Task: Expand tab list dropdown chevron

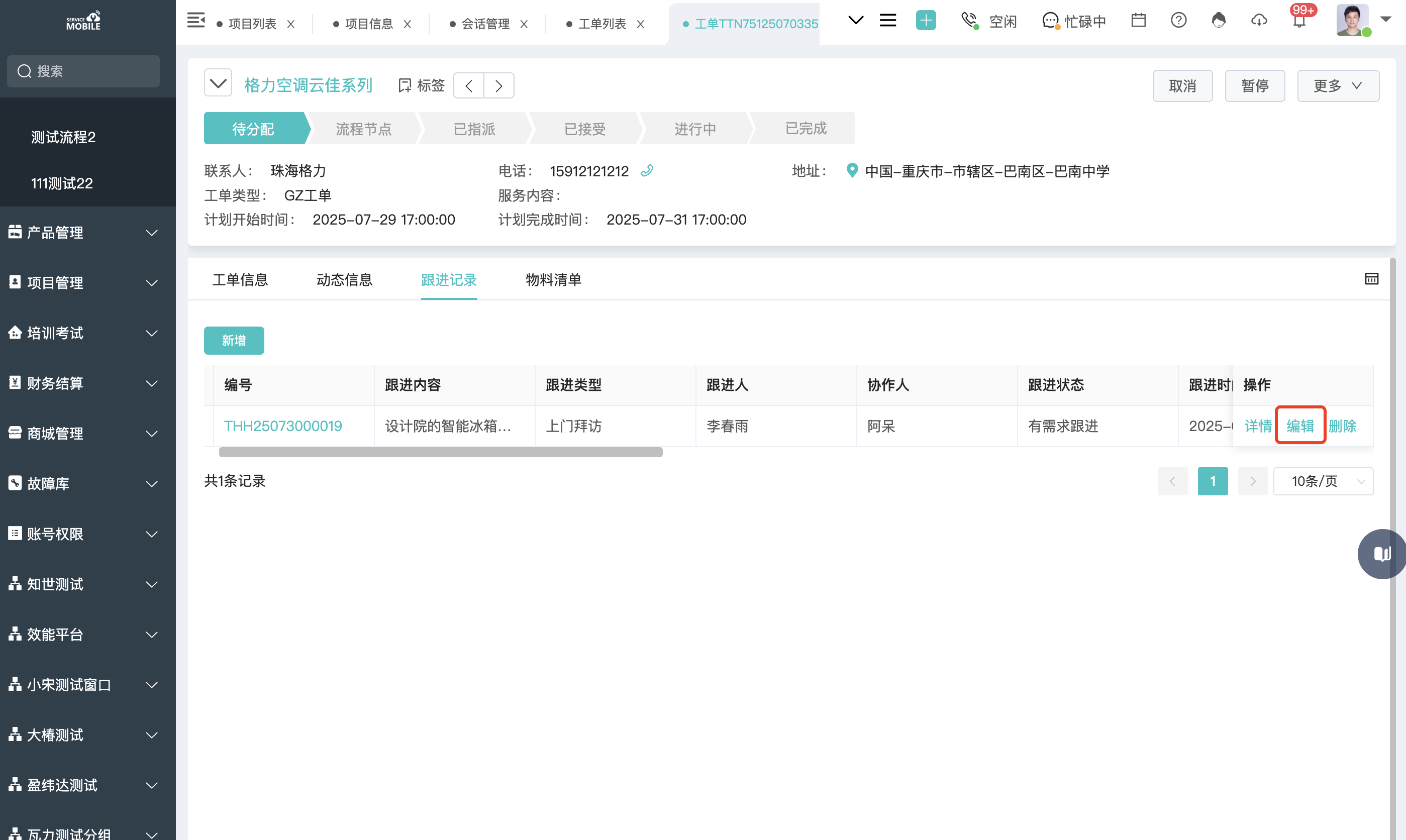Action: (856, 21)
